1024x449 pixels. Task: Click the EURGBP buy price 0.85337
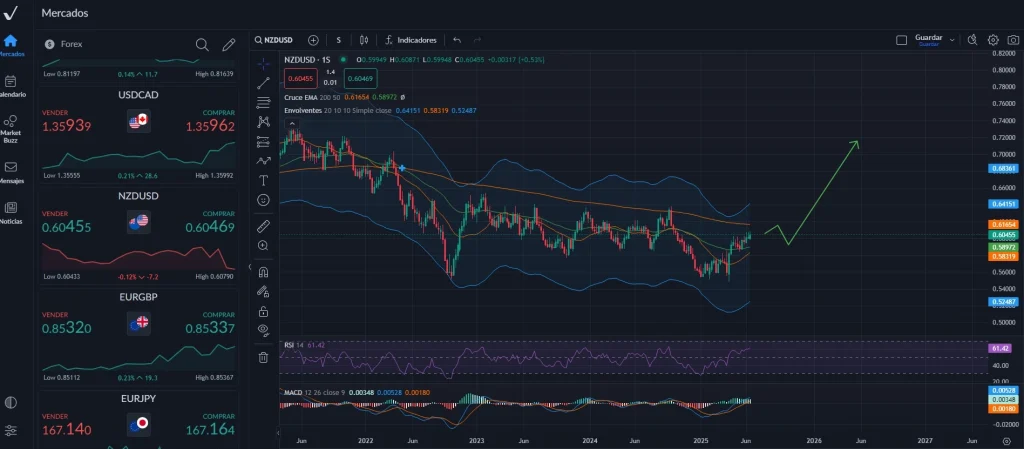click(210, 328)
